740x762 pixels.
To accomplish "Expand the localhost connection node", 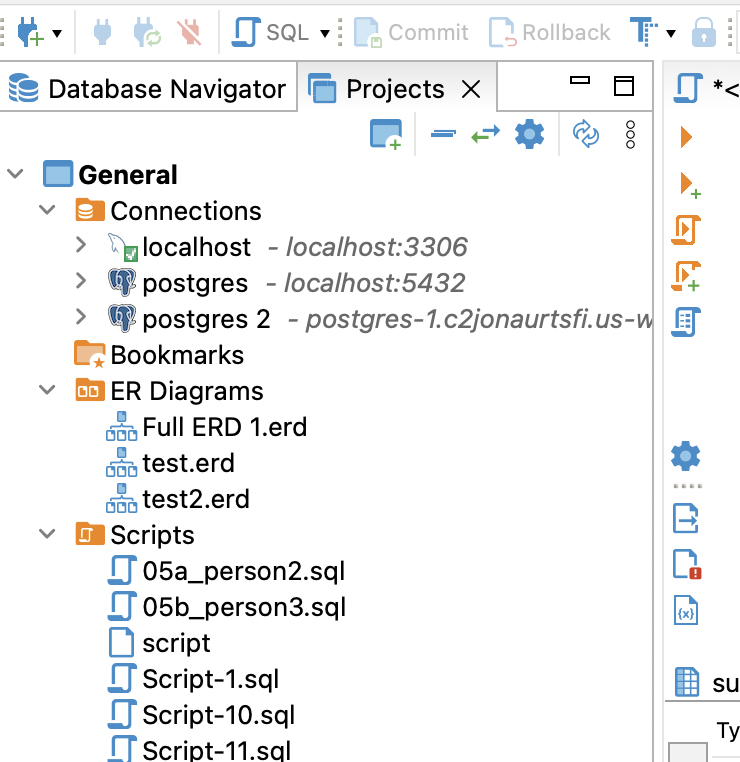I will click(x=82, y=247).
